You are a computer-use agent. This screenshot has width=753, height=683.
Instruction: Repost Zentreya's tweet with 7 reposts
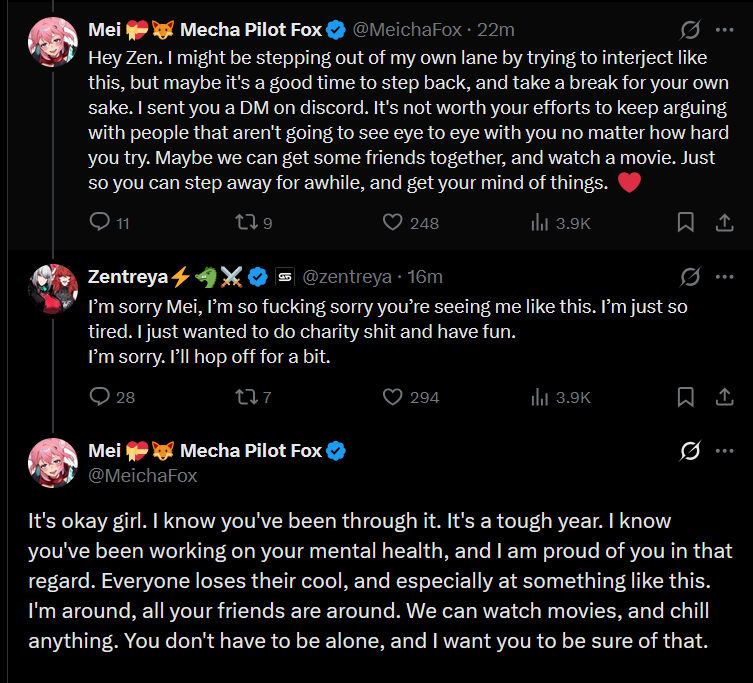(245, 396)
